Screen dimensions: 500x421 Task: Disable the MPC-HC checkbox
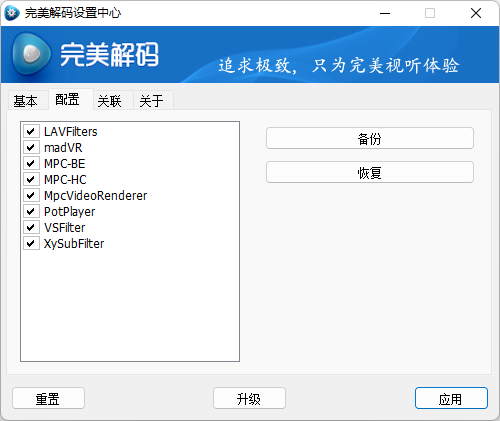click(x=31, y=179)
